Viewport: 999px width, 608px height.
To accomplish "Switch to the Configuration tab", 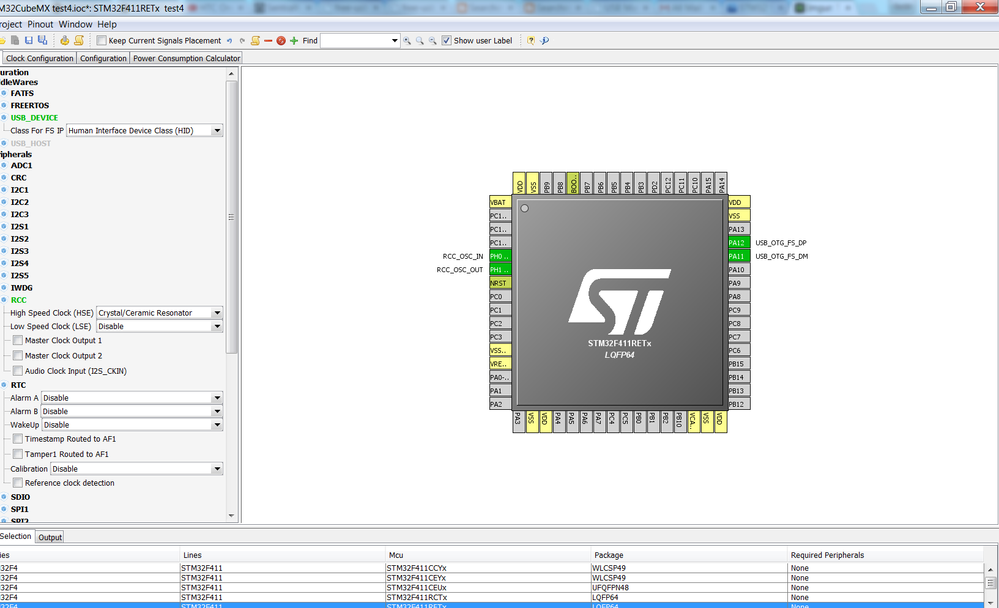I will (103, 58).
